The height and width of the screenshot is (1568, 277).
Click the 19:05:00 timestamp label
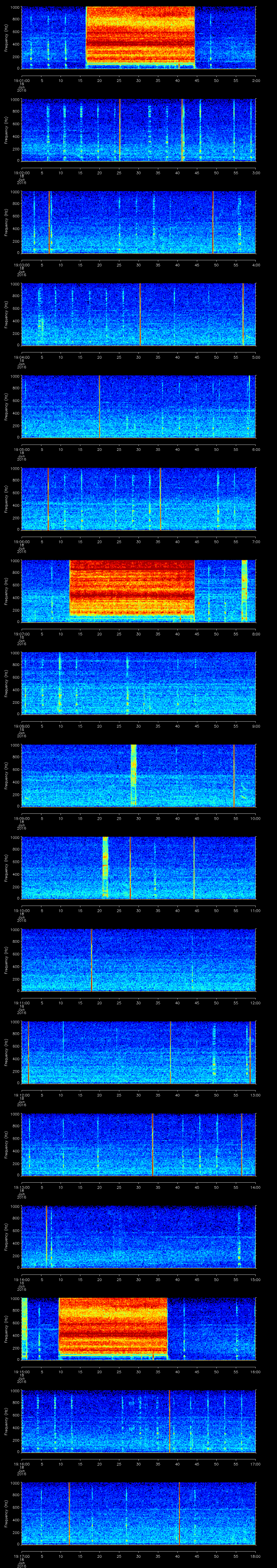click(x=22, y=450)
